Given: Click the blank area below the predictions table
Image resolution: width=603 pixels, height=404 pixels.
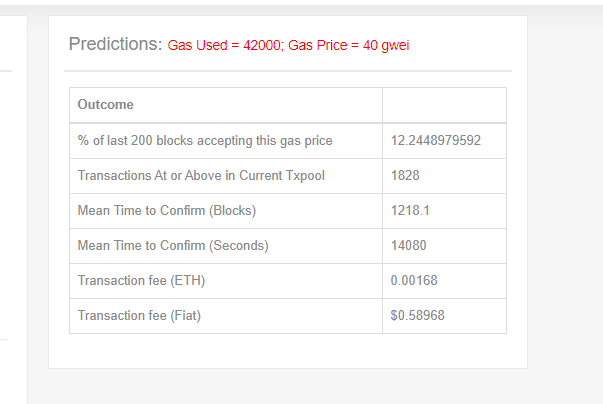Looking at the screenshot, I should 288,351.
